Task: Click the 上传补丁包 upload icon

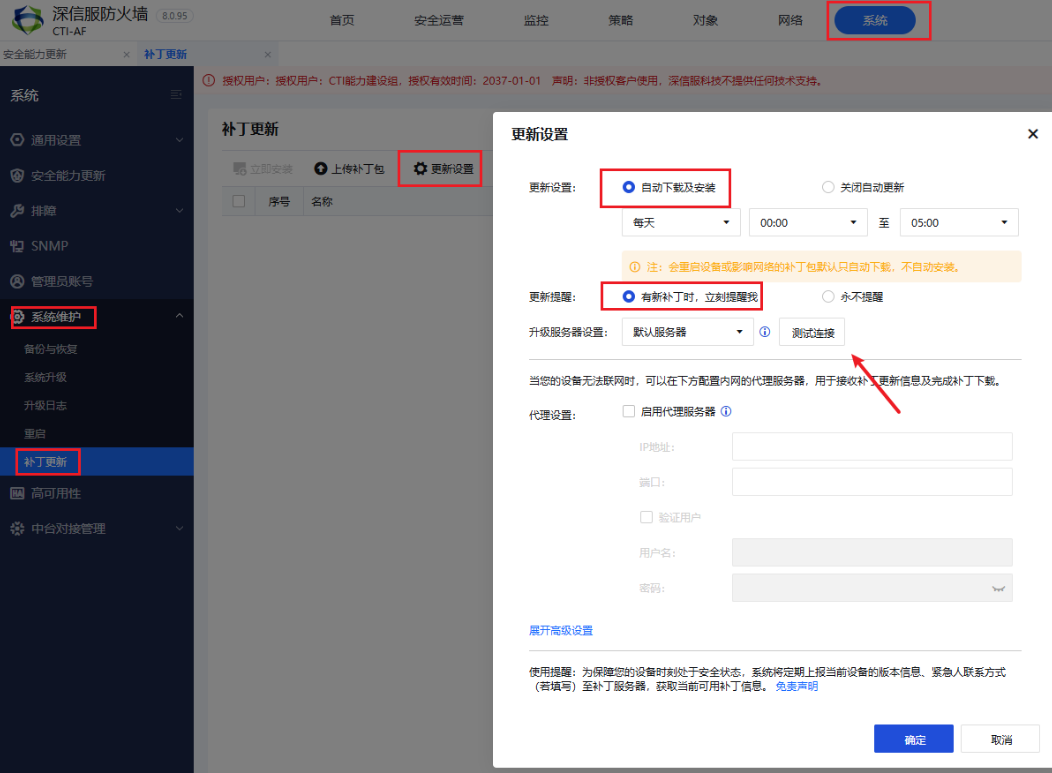Action: coord(321,169)
